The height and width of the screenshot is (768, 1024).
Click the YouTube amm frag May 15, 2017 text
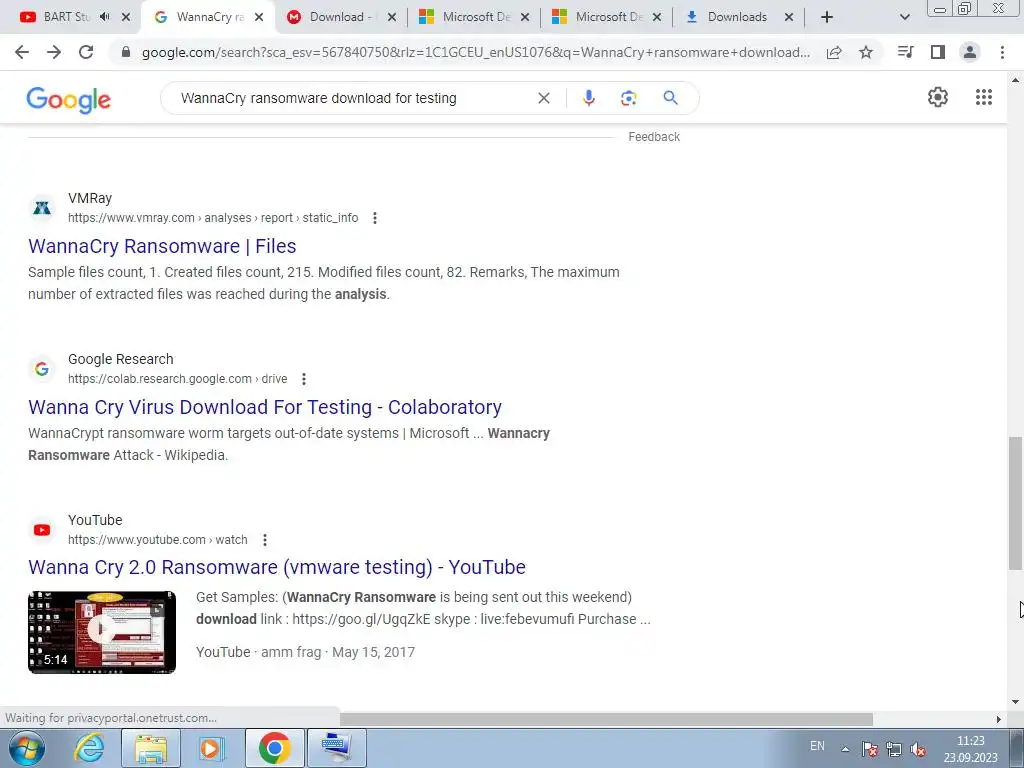pos(305,652)
